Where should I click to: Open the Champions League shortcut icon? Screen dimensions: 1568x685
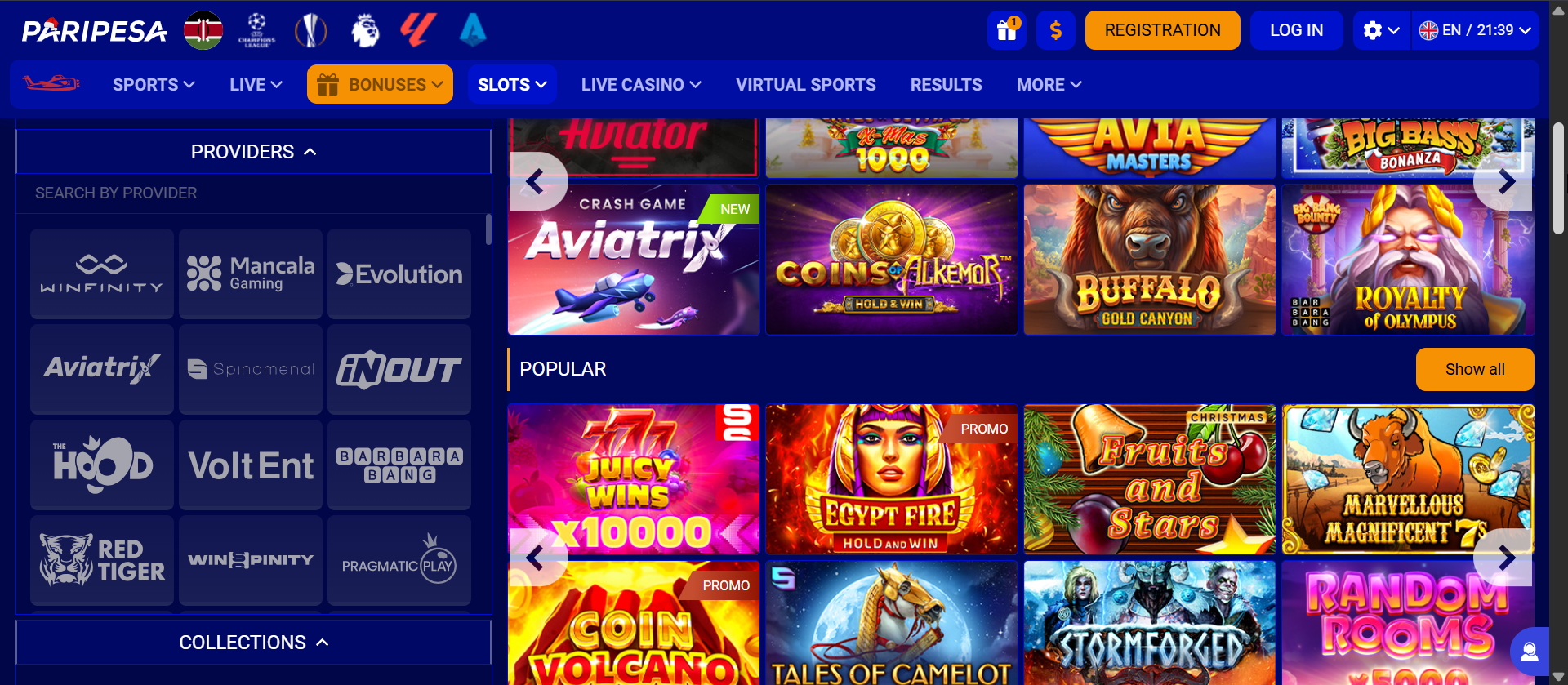pos(256,31)
